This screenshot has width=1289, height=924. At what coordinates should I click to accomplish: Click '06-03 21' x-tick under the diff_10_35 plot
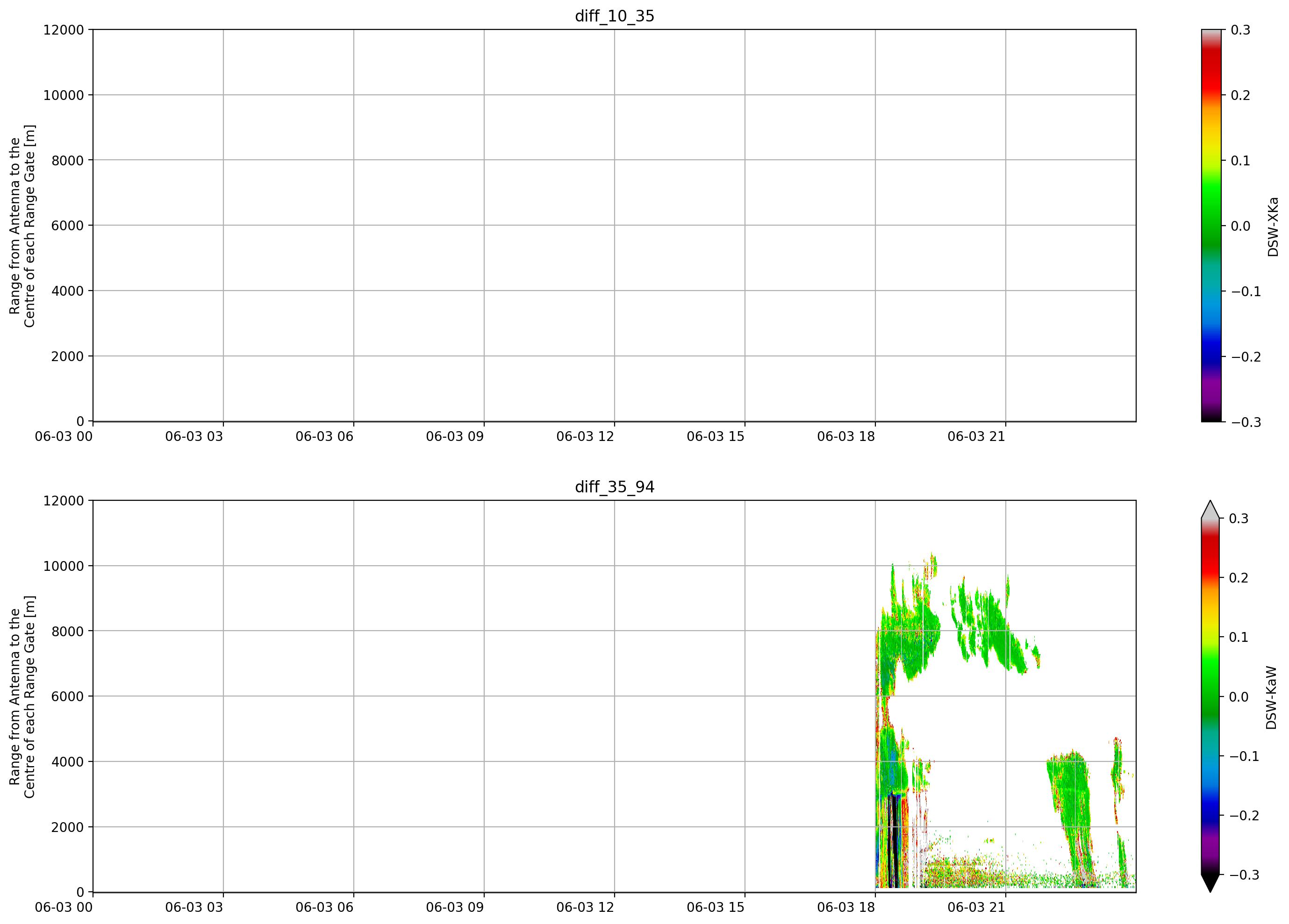click(x=976, y=437)
